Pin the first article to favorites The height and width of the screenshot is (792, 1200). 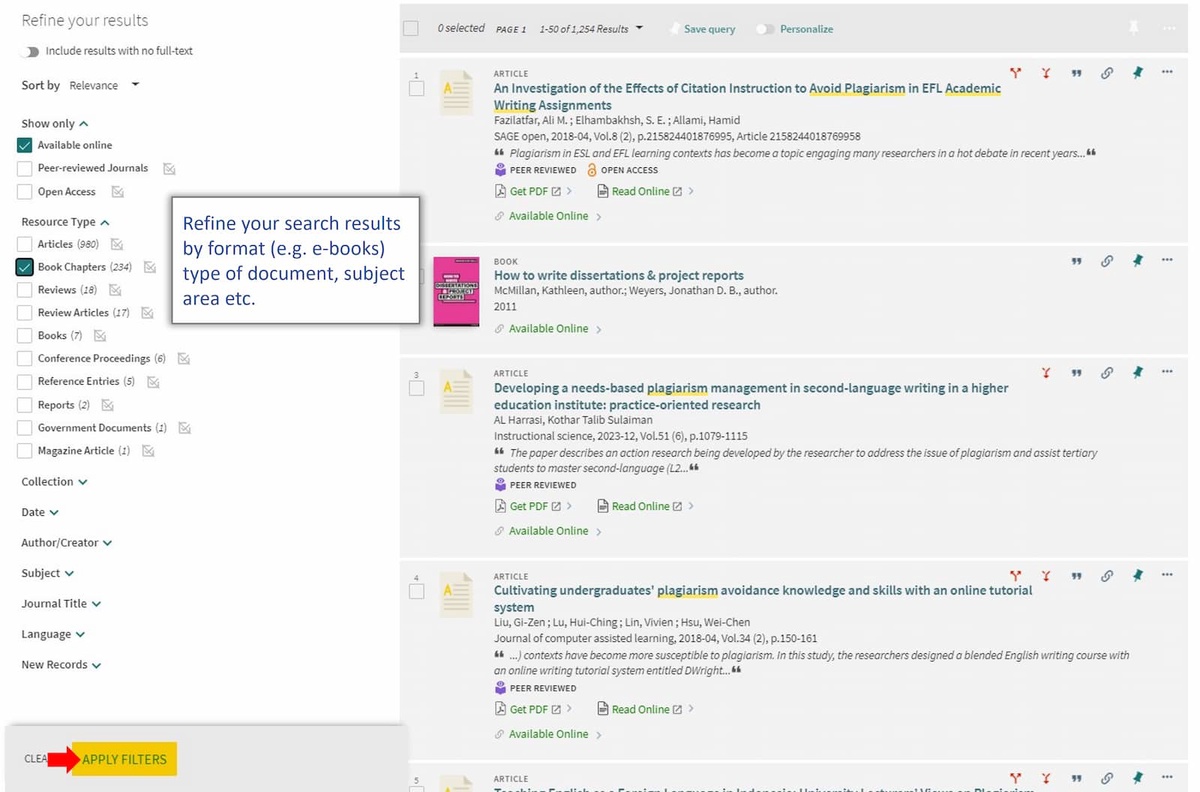(x=1137, y=73)
